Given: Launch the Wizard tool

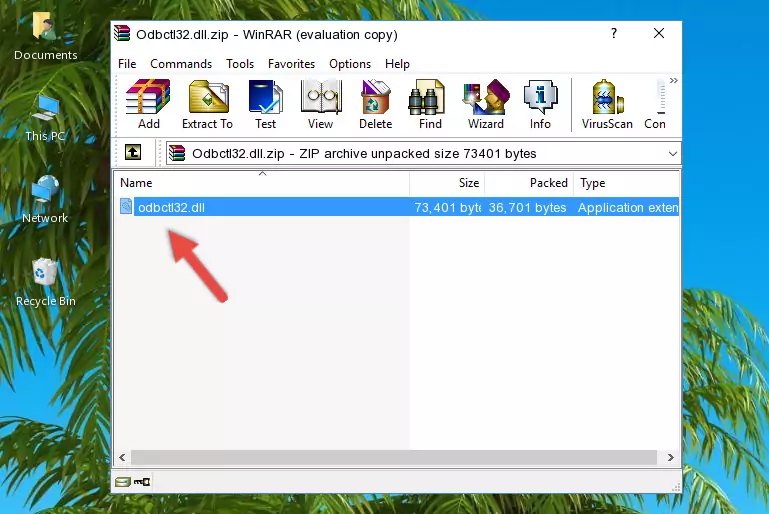Looking at the screenshot, I should (486, 104).
